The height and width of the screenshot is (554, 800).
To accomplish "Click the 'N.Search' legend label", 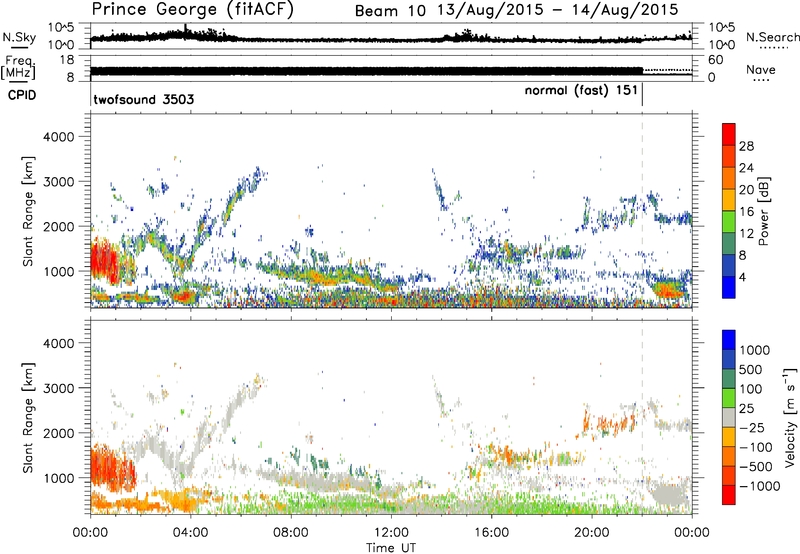I will click(x=772, y=37).
